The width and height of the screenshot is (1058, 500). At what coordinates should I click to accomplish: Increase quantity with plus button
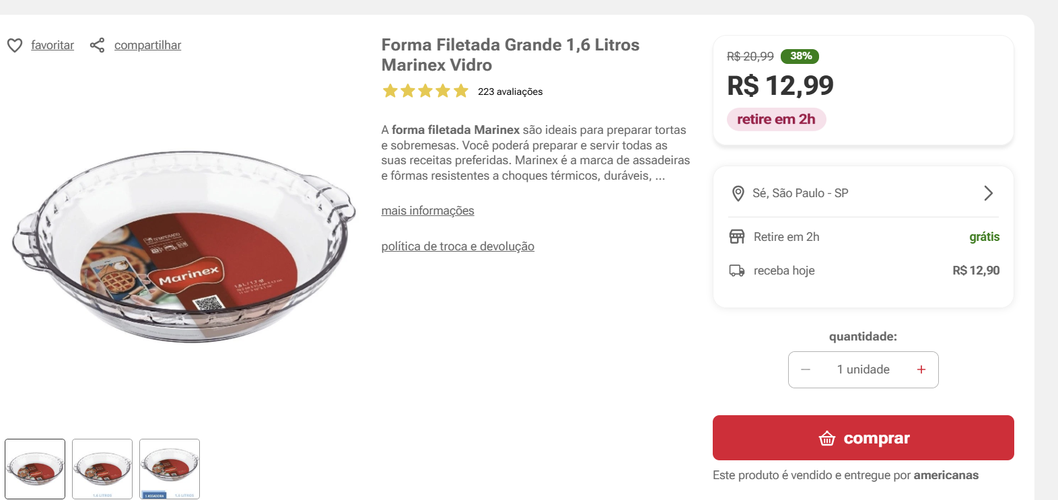(921, 370)
